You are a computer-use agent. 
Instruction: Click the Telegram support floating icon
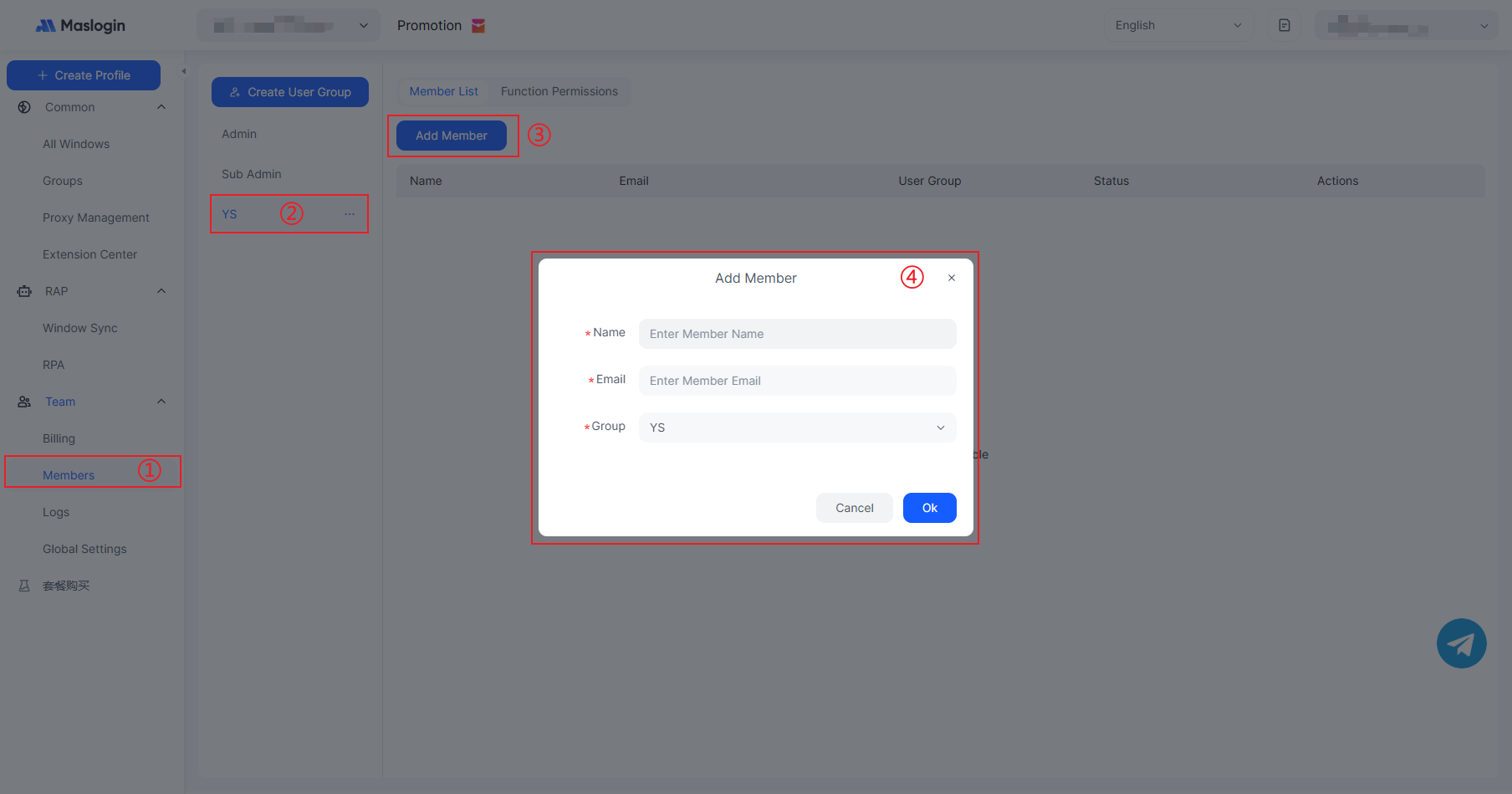click(x=1461, y=643)
